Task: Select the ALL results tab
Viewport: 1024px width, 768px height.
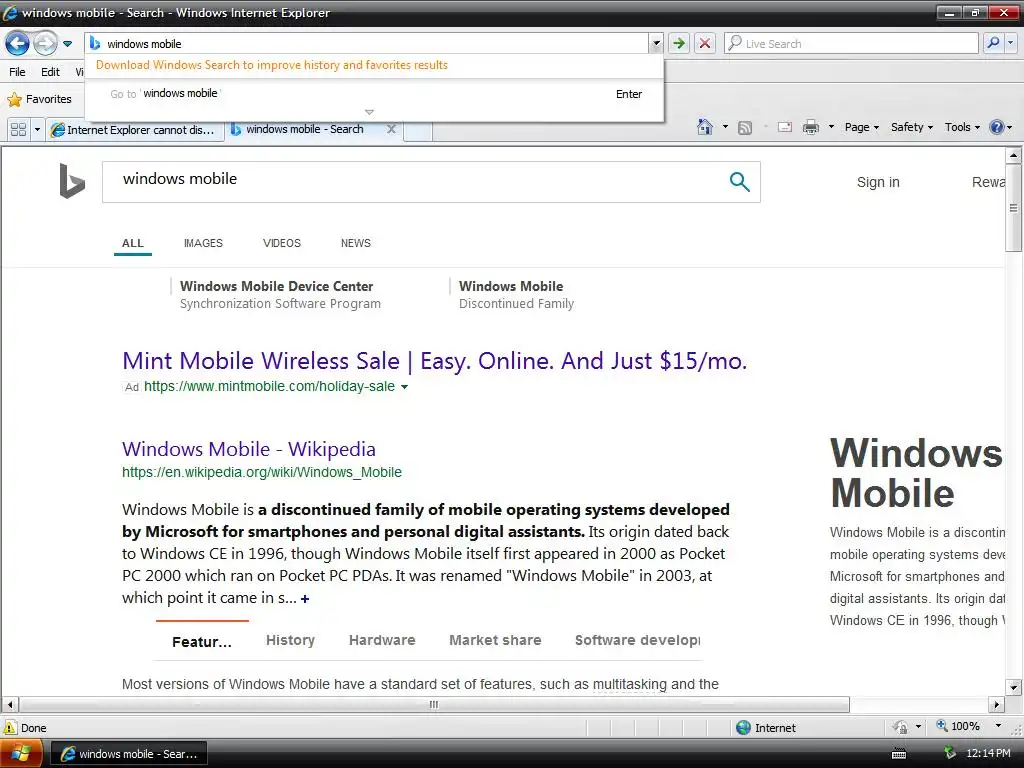Action: pyautogui.click(x=133, y=243)
